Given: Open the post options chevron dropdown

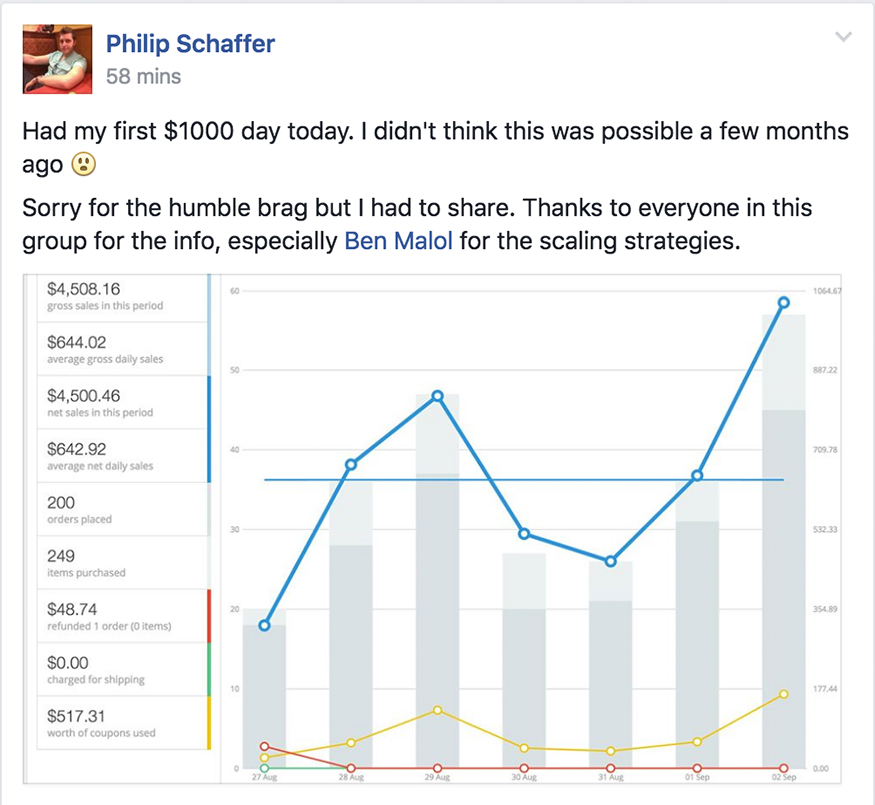Looking at the screenshot, I should pos(843,38).
